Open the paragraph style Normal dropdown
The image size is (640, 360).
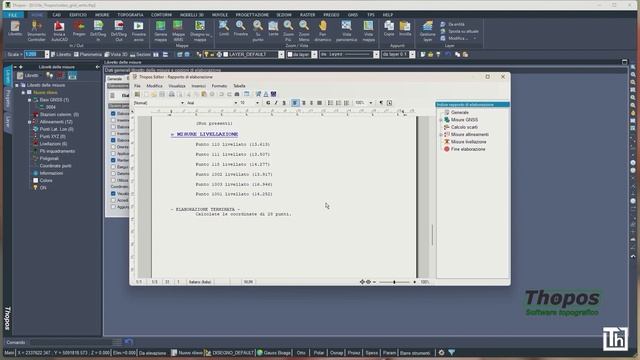(x=182, y=103)
